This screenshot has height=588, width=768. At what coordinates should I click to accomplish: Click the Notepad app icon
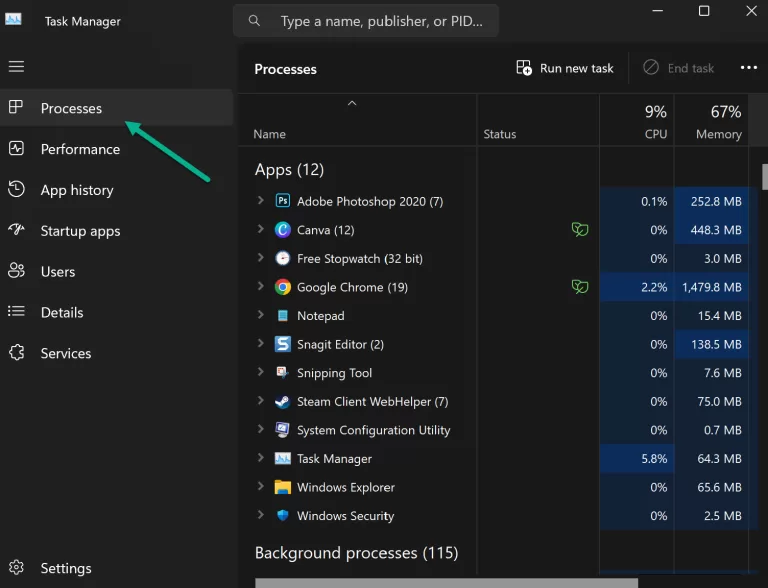(x=283, y=316)
